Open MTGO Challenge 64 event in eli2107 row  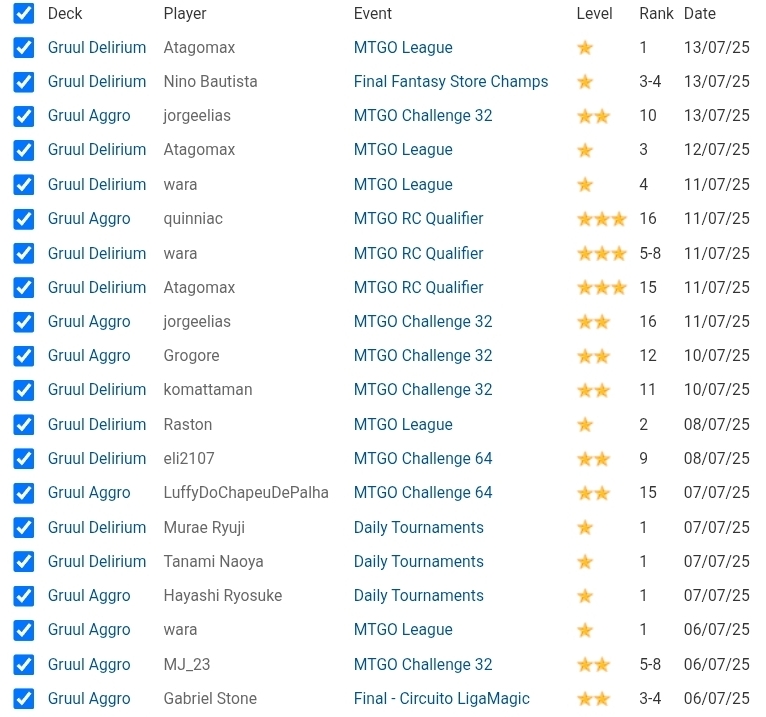[x=423, y=459]
